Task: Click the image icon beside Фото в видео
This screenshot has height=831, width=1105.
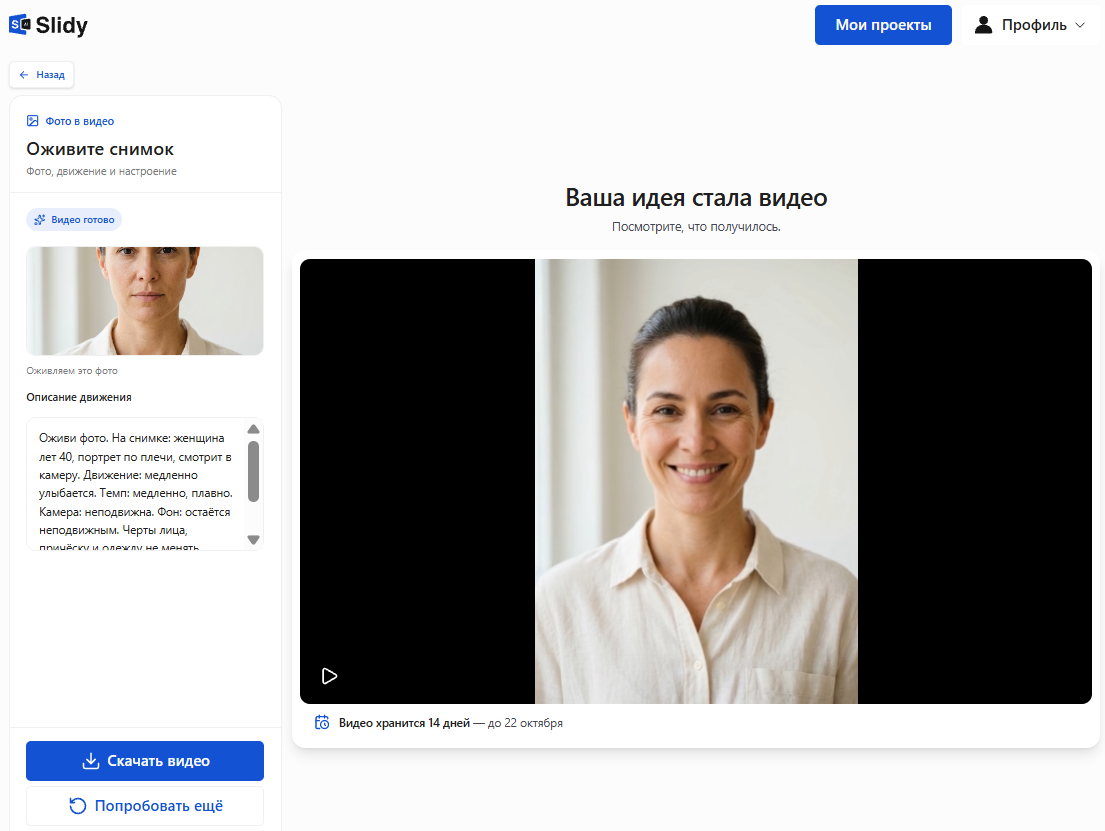Action: click(32, 121)
